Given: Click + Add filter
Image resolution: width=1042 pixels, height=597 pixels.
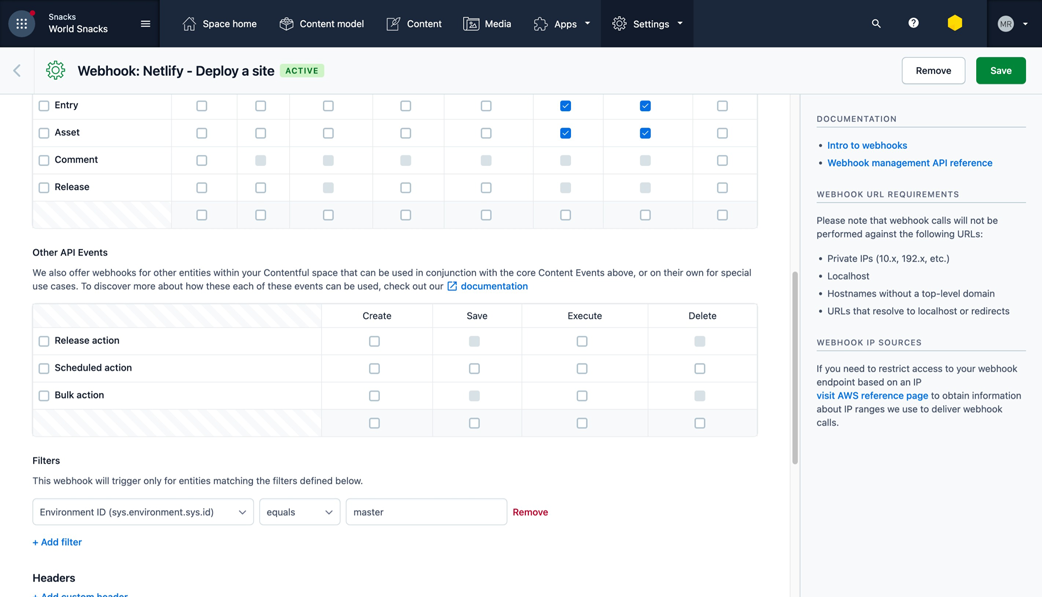Looking at the screenshot, I should click(57, 542).
